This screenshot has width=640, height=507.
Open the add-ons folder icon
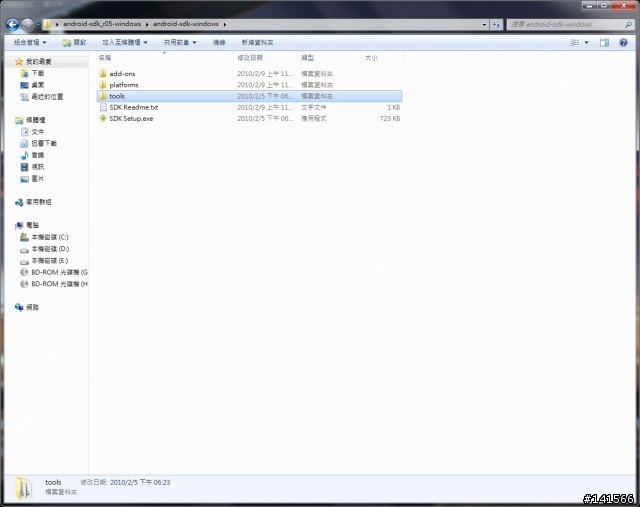[103, 73]
